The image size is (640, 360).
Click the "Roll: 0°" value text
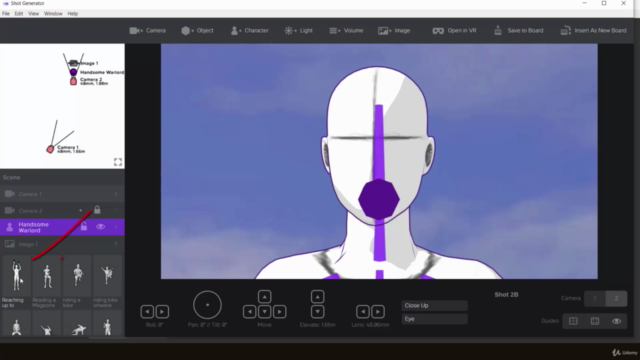tap(155, 325)
